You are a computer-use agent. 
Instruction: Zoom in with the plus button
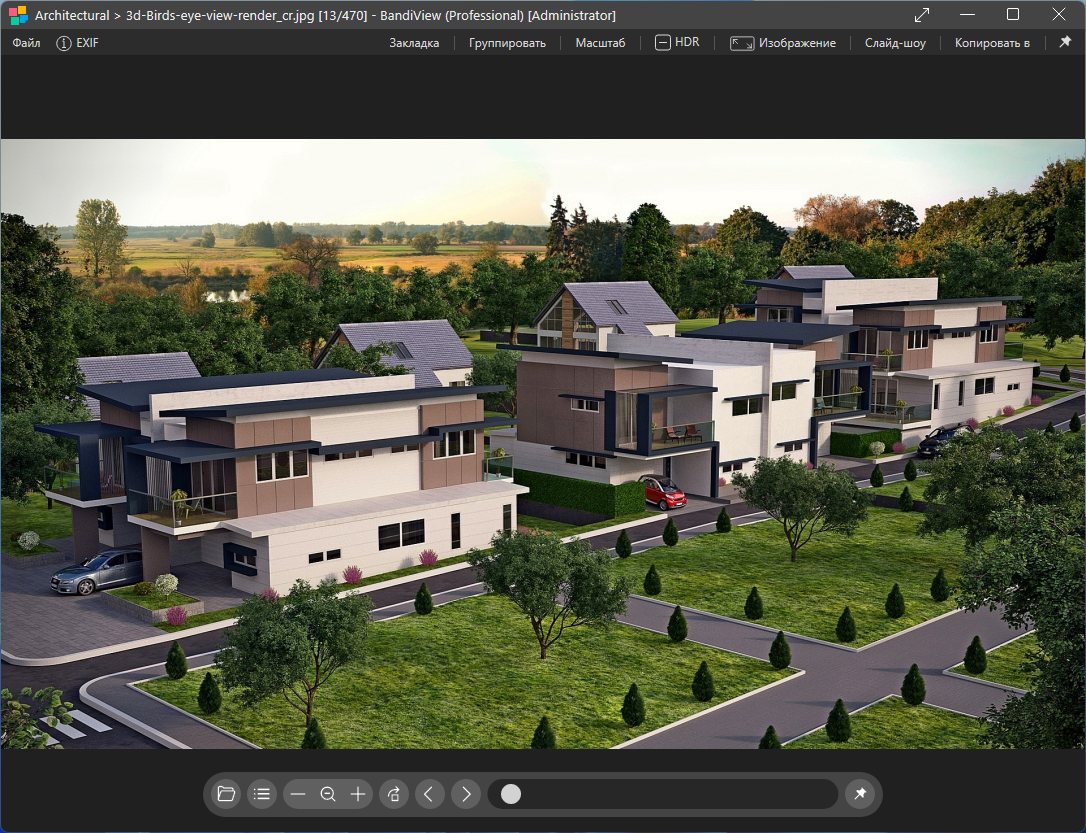pyautogui.click(x=358, y=794)
